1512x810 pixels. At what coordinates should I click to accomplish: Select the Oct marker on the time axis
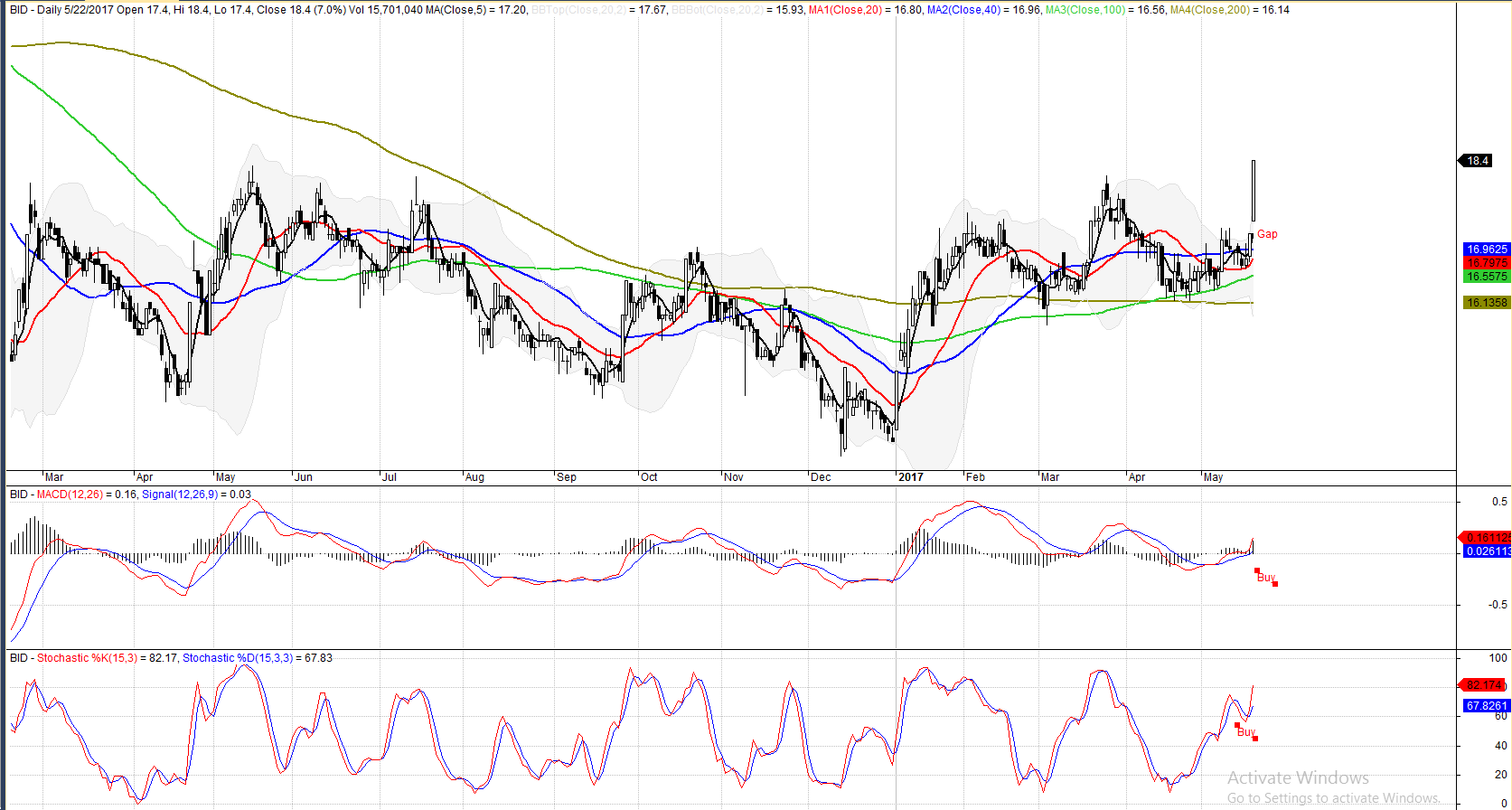(649, 477)
